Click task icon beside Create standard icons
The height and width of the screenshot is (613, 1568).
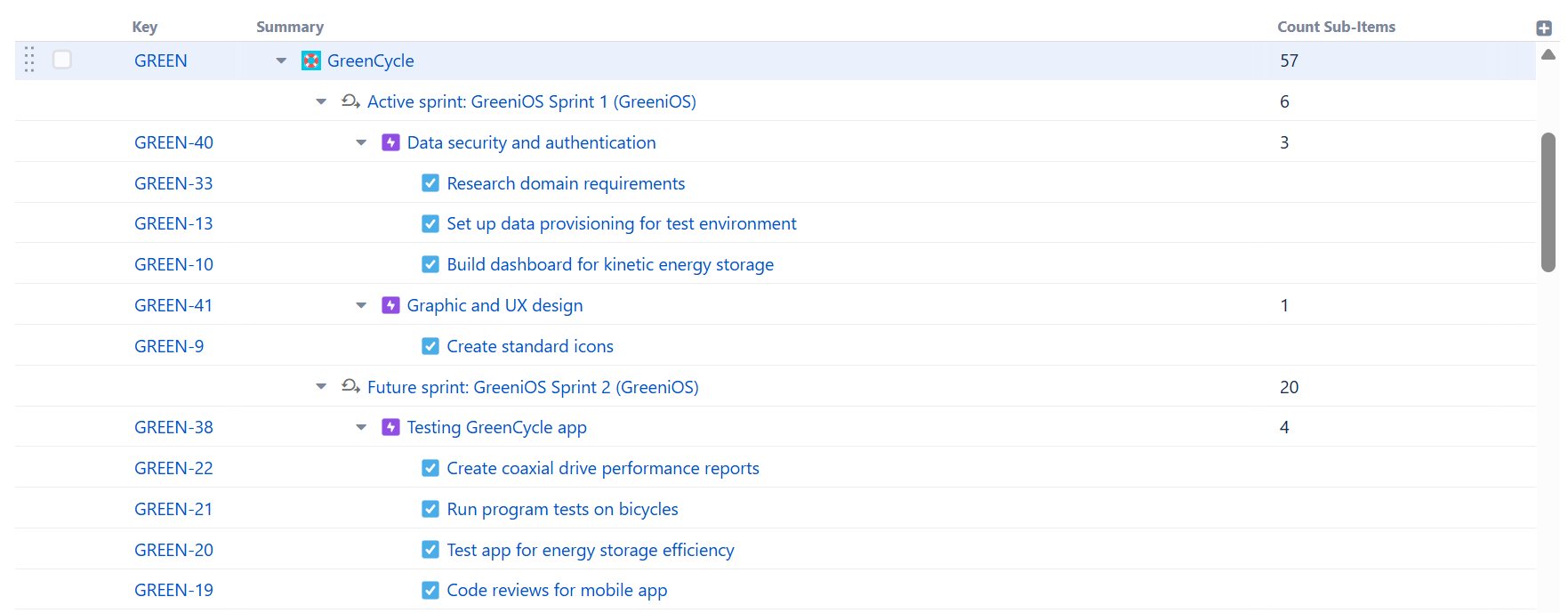(x=430, y=346)
